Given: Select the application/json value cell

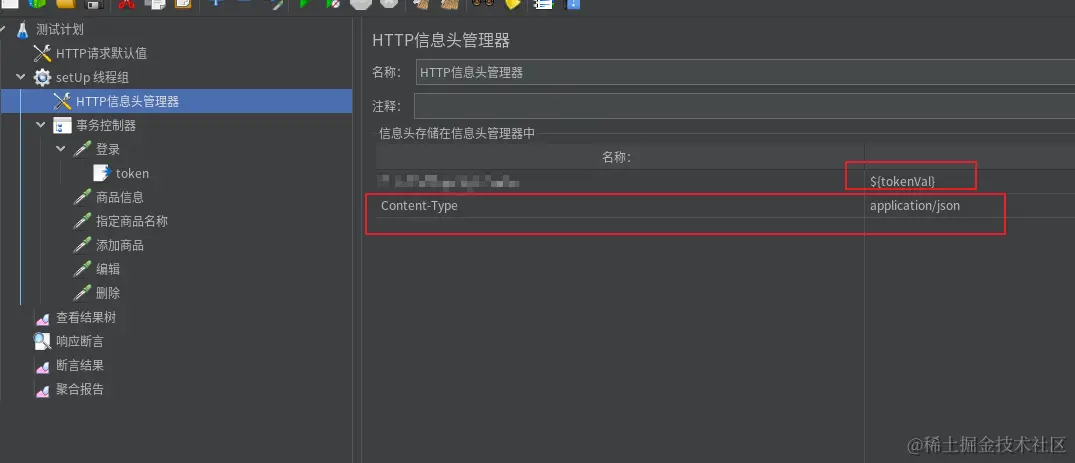Looking at the screenshot, I should coord(969,206).
